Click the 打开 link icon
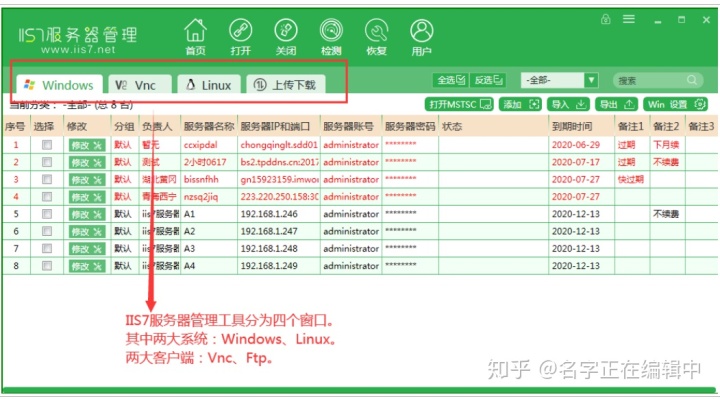 click(241, 37)
